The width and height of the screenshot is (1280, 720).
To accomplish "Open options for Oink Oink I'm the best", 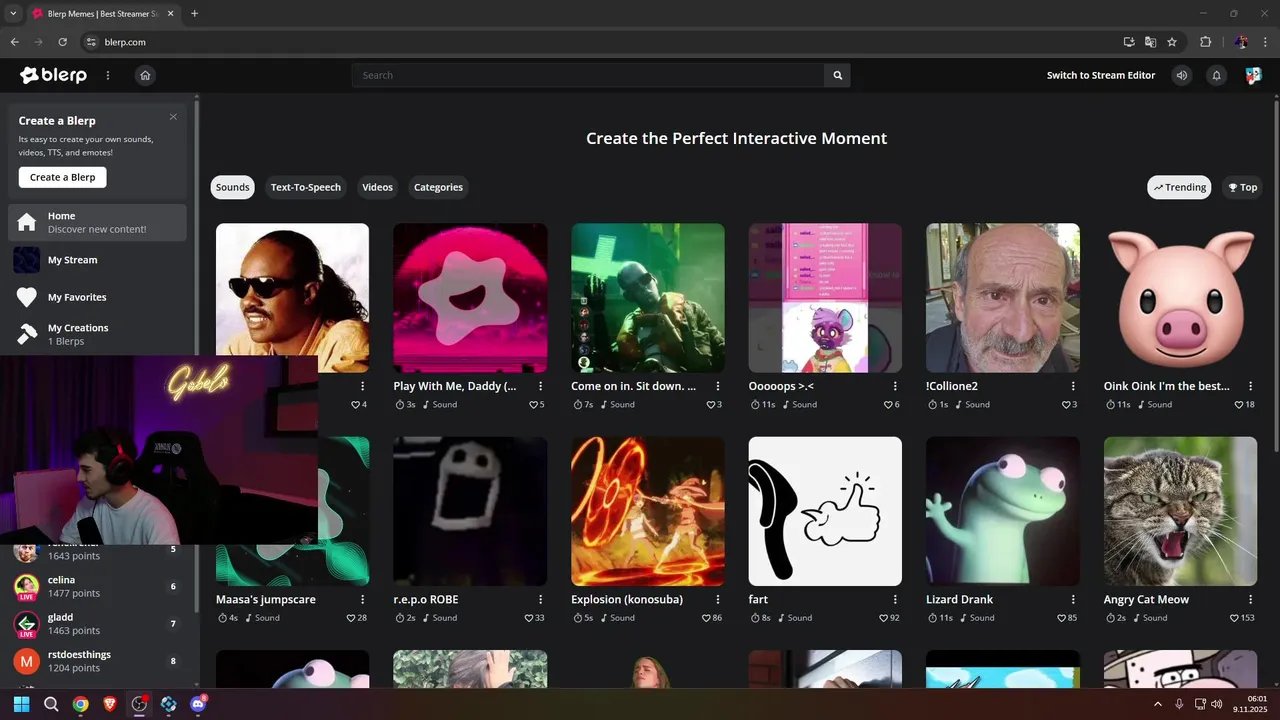I will (1250, 386).
